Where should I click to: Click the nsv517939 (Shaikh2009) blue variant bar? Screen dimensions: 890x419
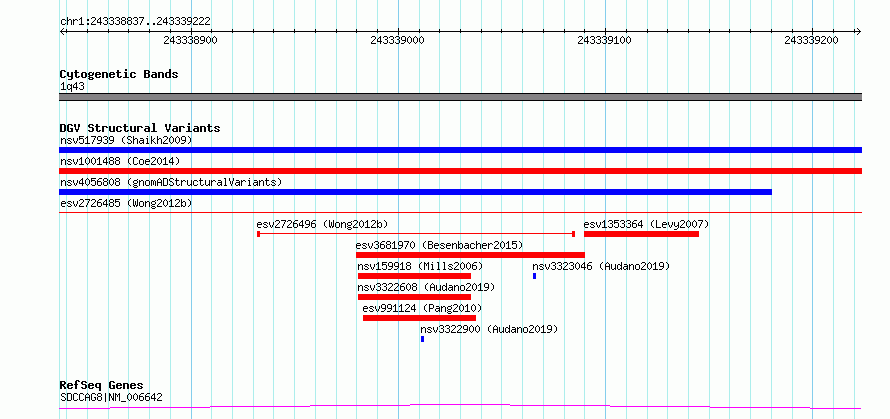coord(460,150)
